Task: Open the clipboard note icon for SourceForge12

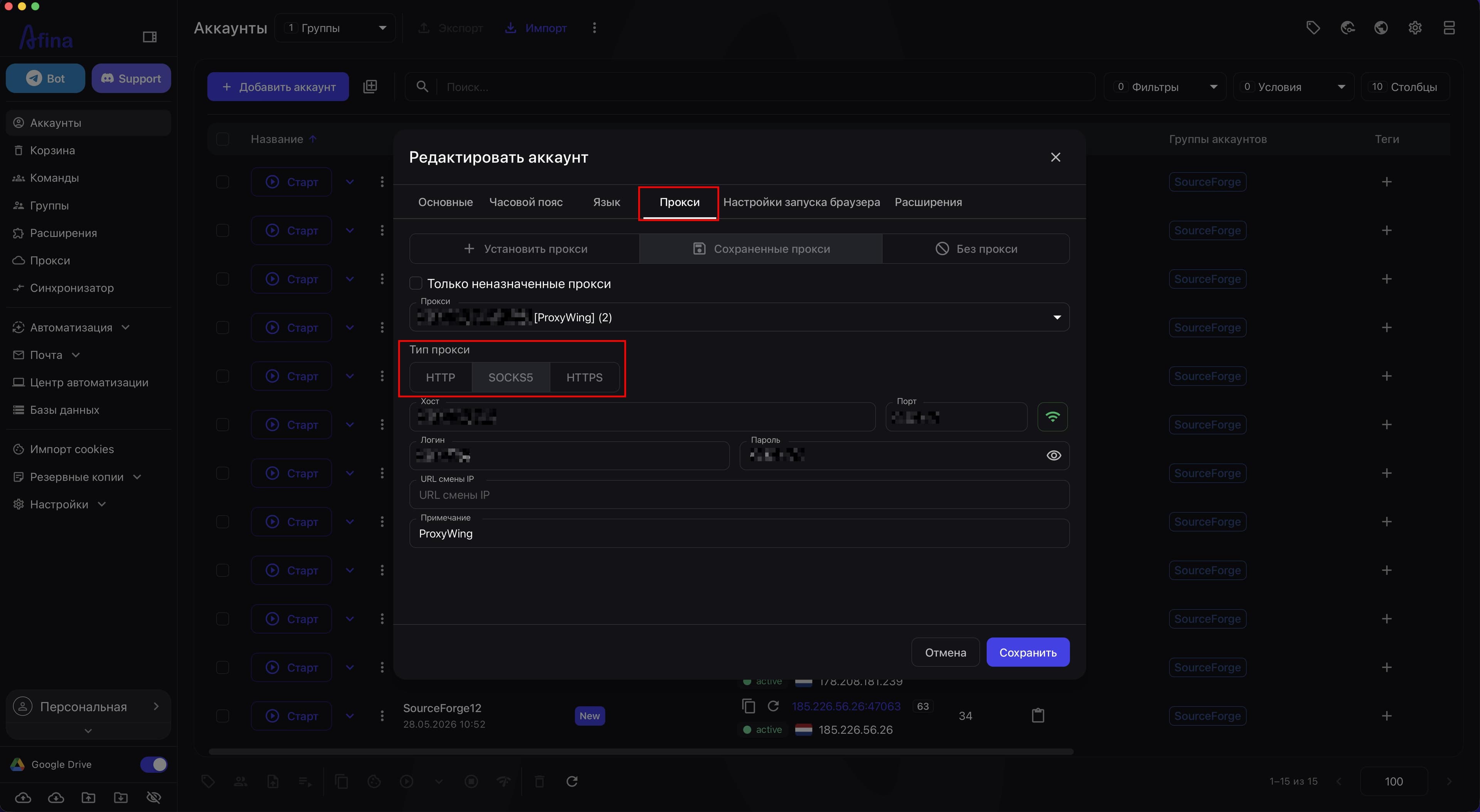Action: [x=1038, y=716]
